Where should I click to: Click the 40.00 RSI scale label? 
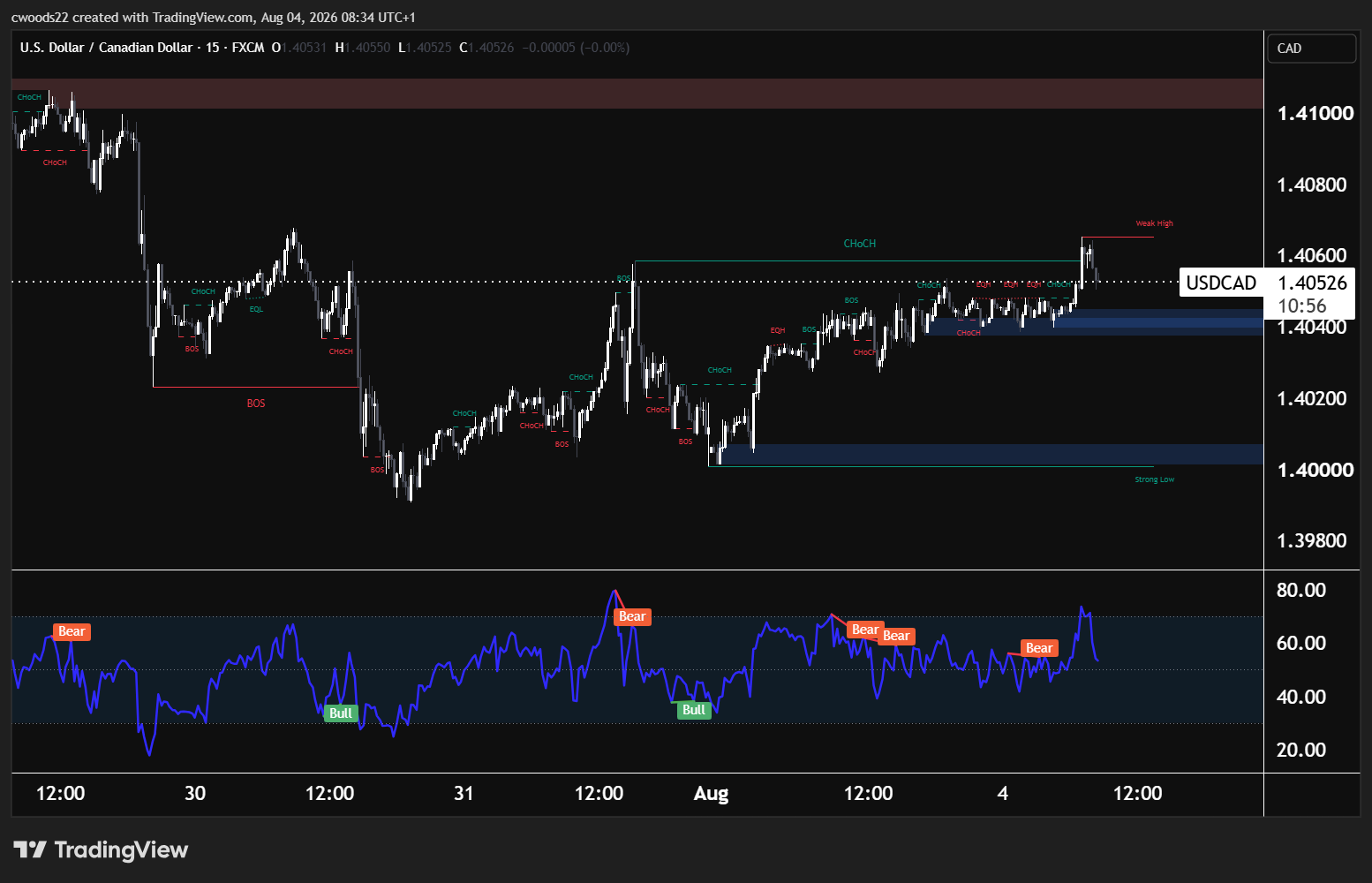[x=1301, y=697]
